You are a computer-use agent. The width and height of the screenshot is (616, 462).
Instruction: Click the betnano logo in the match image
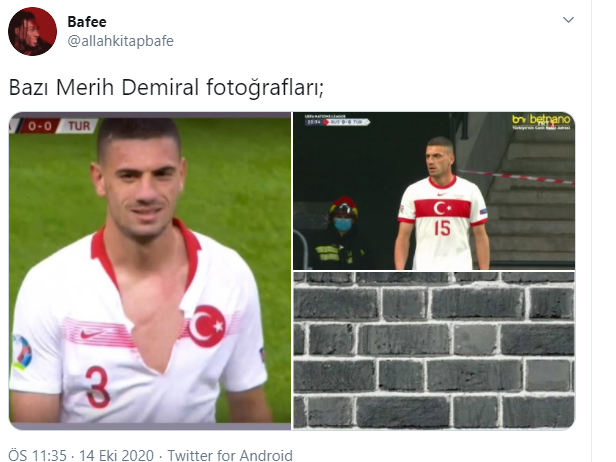(541, 121)
